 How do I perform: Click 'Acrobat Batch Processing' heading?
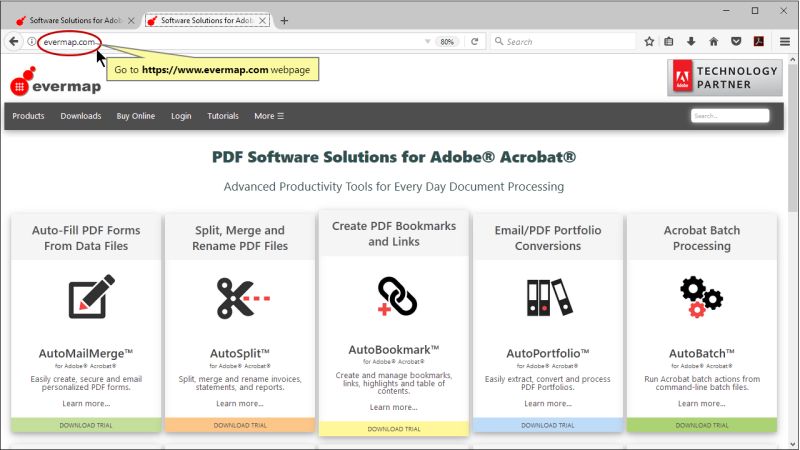click(x=702, y=238)
